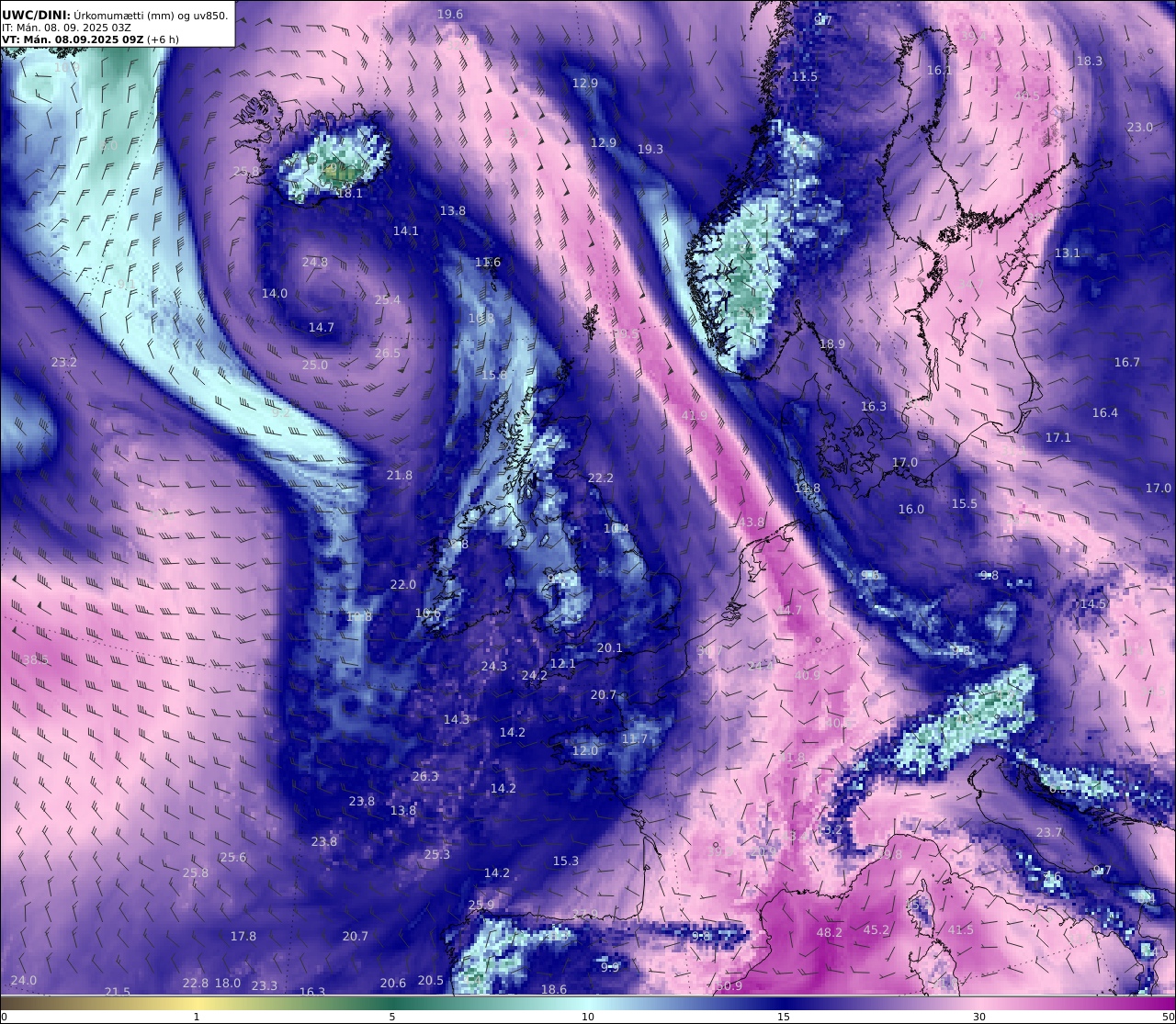This screenshot has width=1176, height=1024.
Task: Select the 26.3 map value
Action: click(424, 776)
